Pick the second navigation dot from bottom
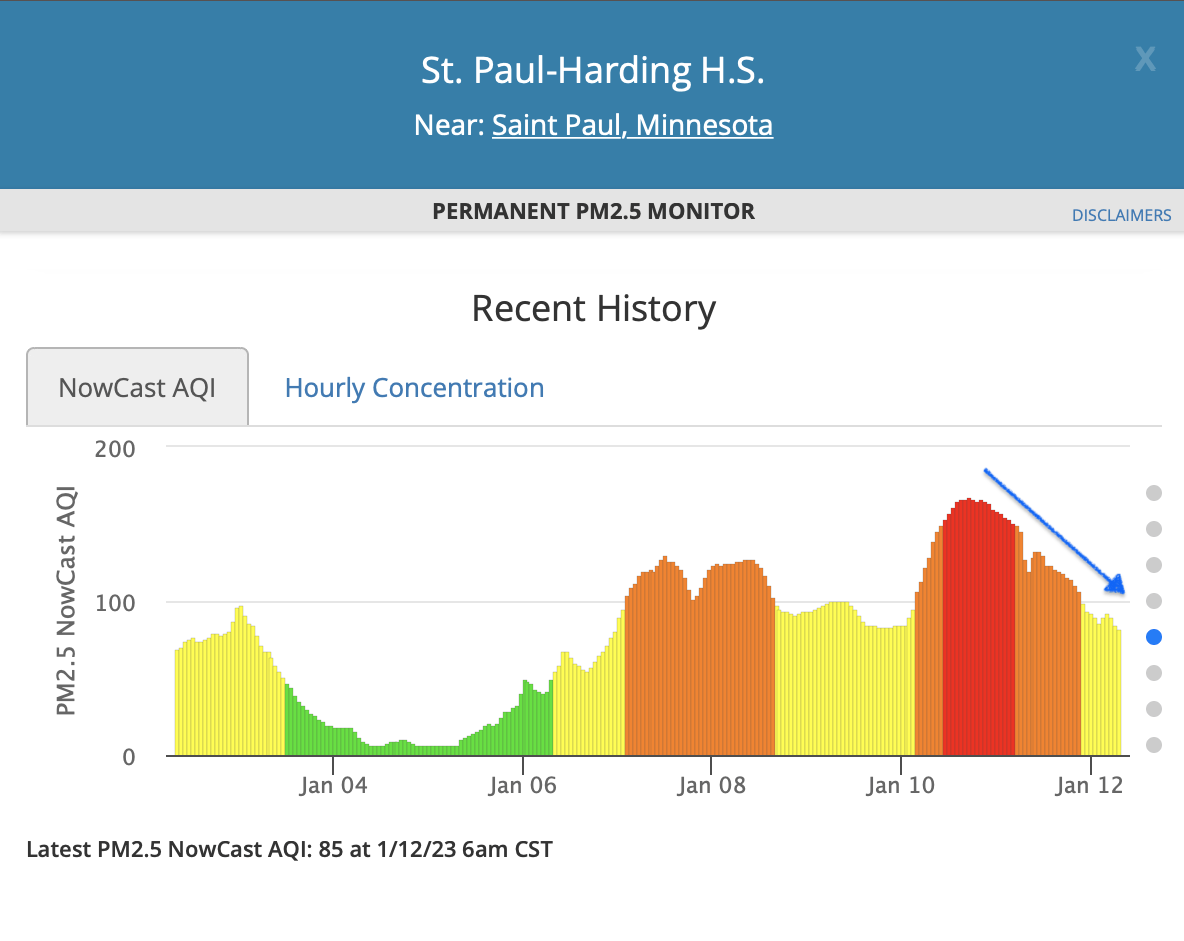Image resolution: width=1184 pixels, height=941 pixels. click(x=1154, y=709)
